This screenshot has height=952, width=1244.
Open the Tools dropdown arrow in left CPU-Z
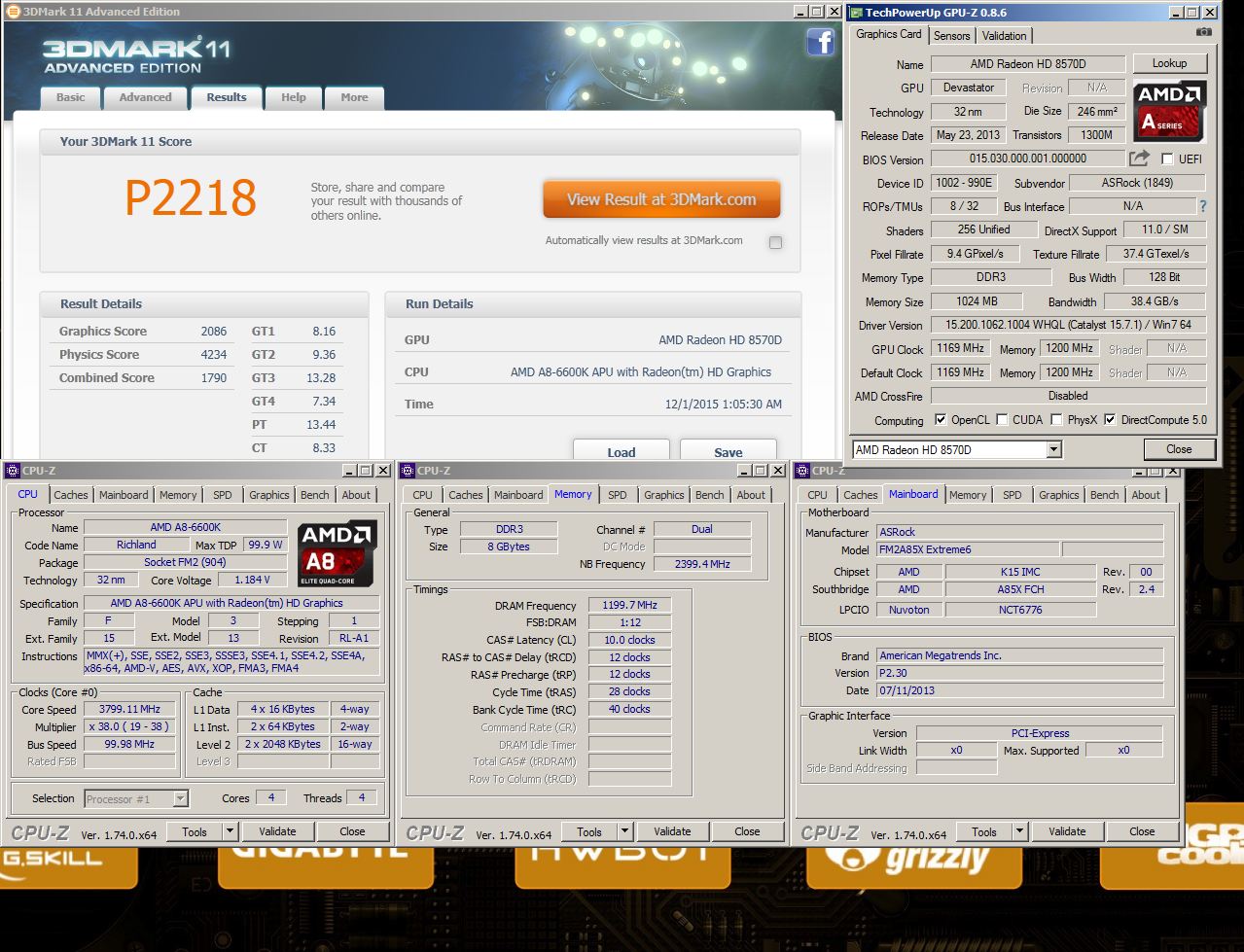(x=230, y=831)
